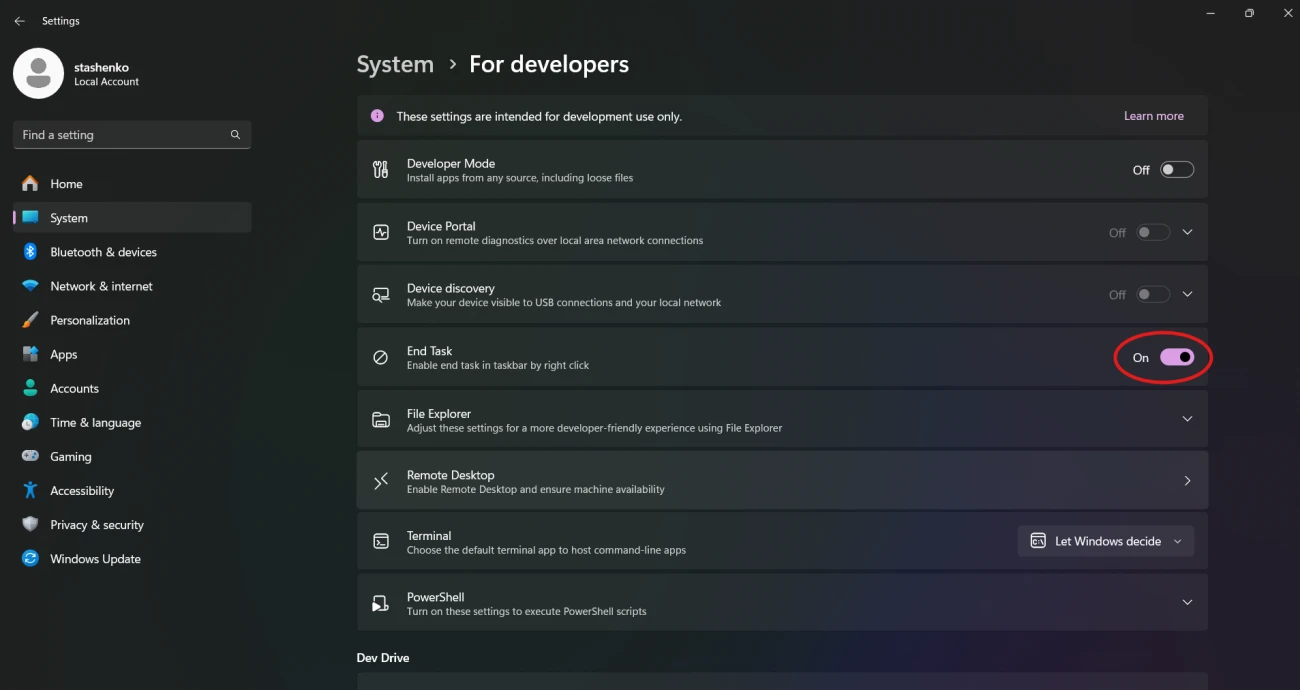The height and width of the screenshot is (690, 1300).
Task: Click the Windows Update sidebar icon
Action: 30,559
